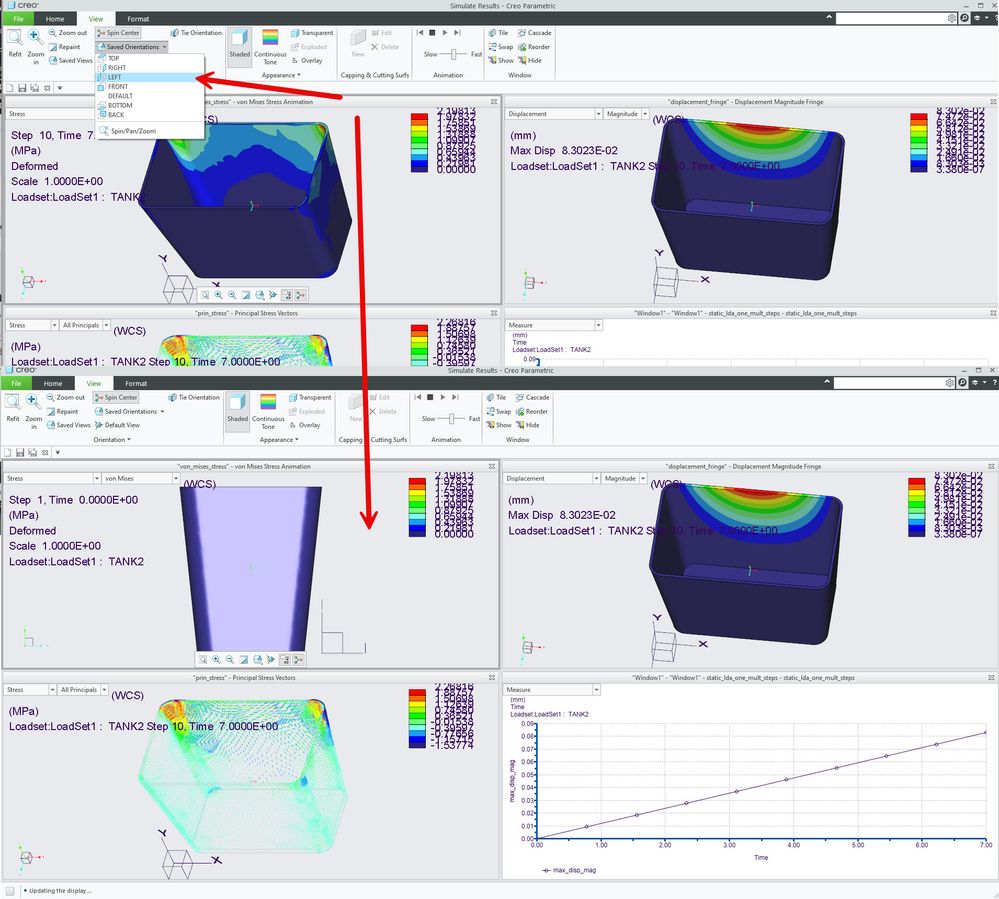Expand the Orientation ribbon group arrow
This screenshot has height=899, width=999.
(129, 440)
